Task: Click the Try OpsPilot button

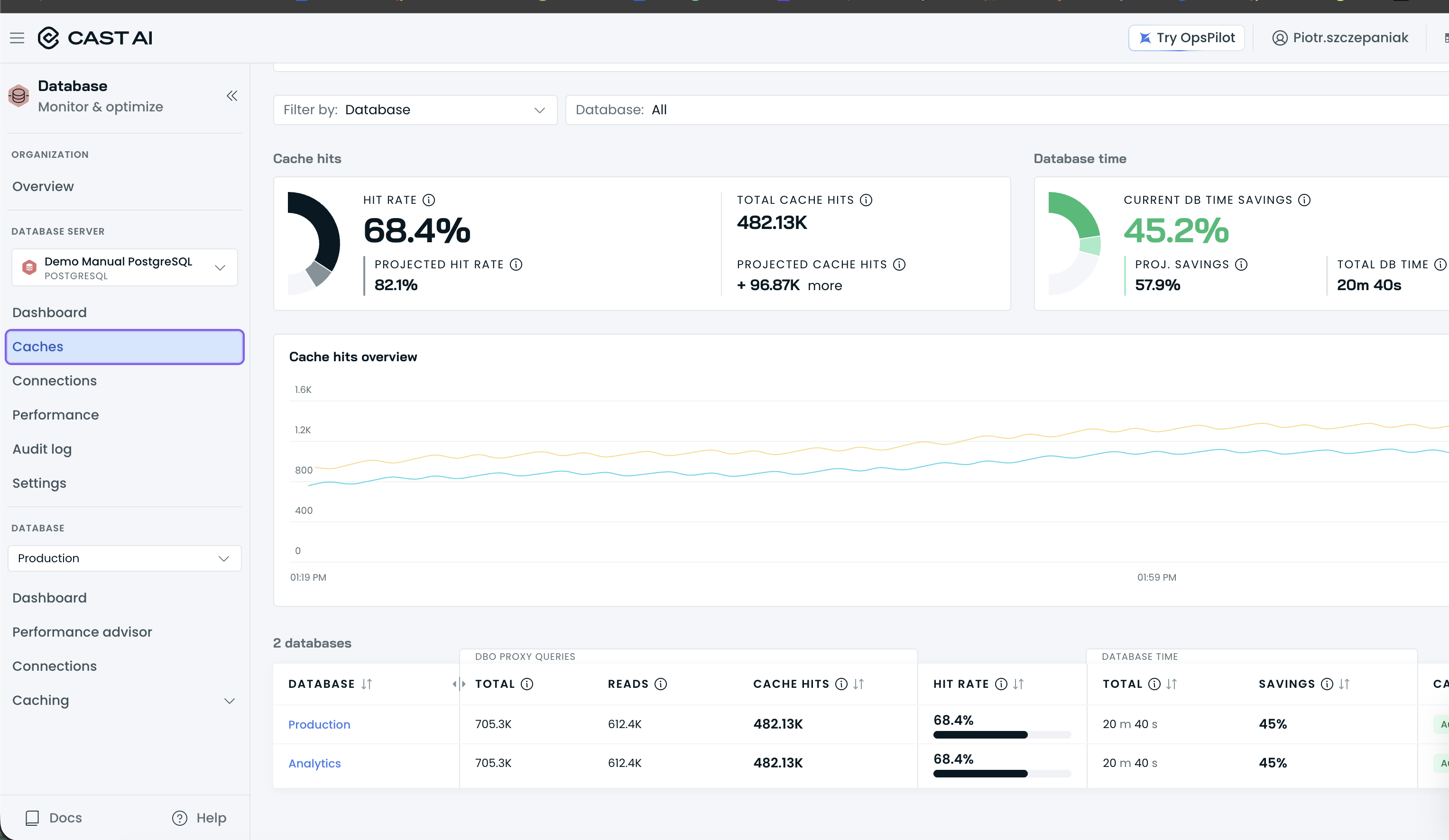Action: tap(1187, 38)
